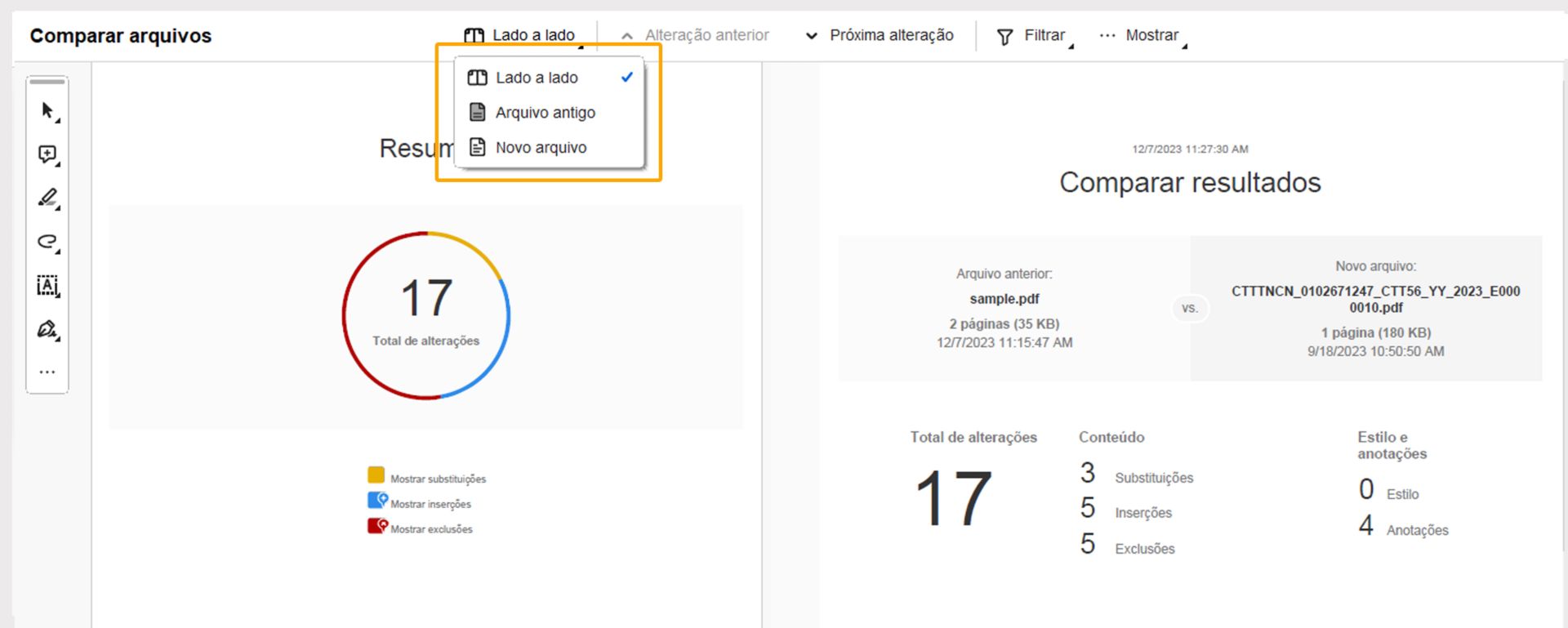This screenshot has height=628, width=1568.
Task: Click Mostrar substituições link
Action: tap(438, 479)
